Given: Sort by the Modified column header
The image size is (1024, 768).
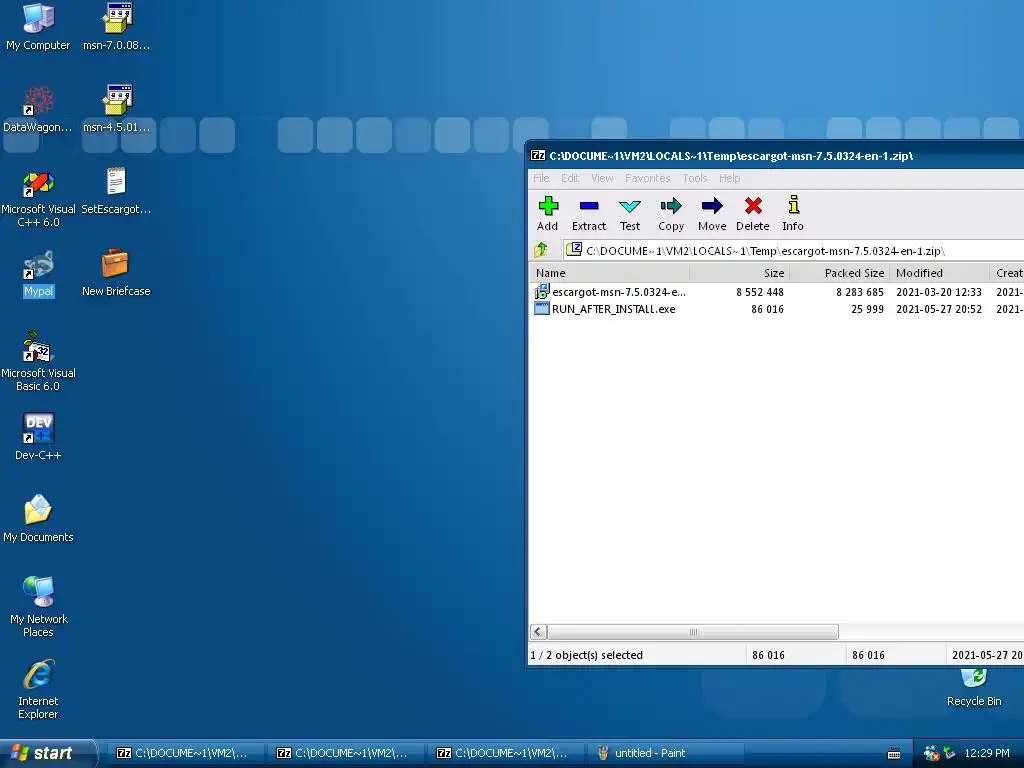Looking at the screenshot, I should pos(939,273).
